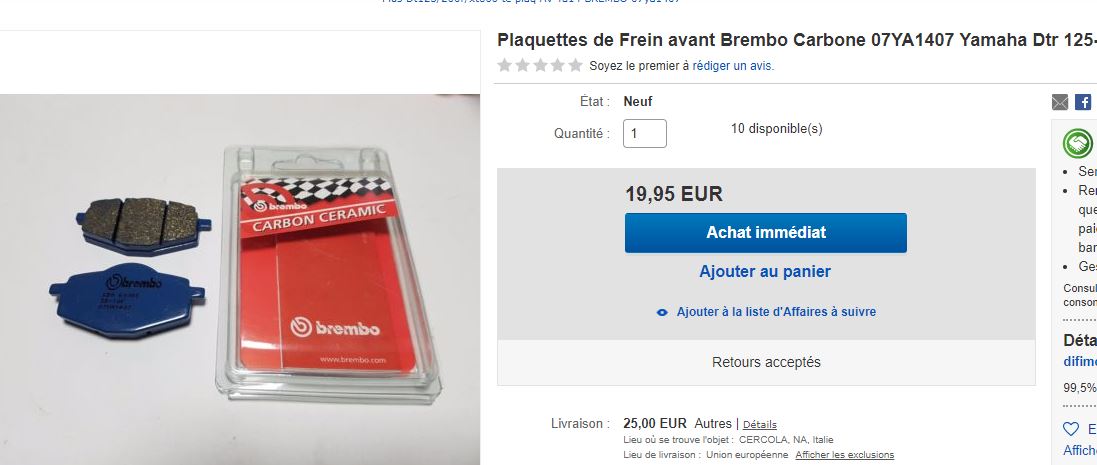Click the blue Achat immédiat button
Screen dimensions: 1097x465
point(765,233)
